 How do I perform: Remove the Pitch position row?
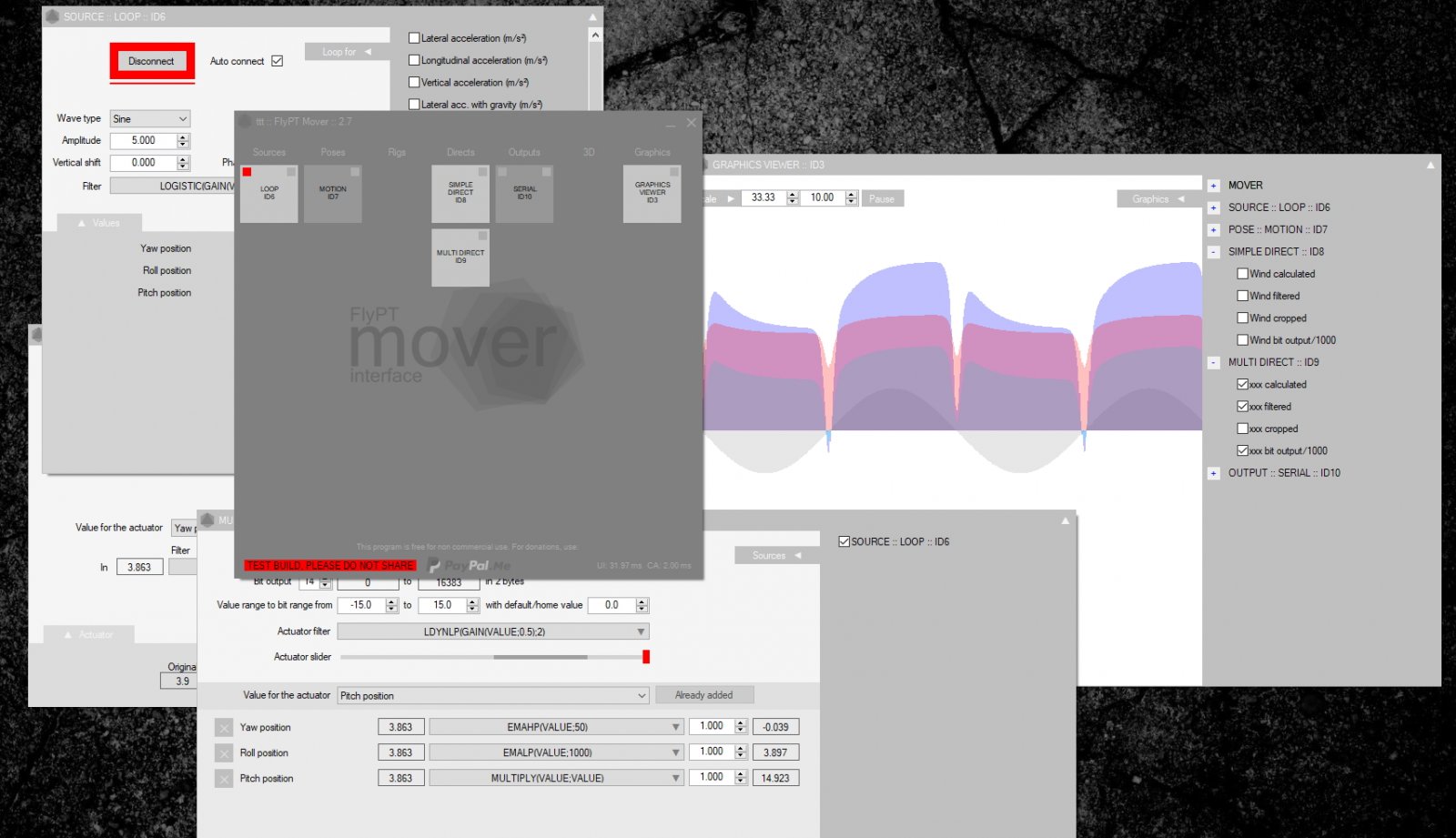[224, 779]
